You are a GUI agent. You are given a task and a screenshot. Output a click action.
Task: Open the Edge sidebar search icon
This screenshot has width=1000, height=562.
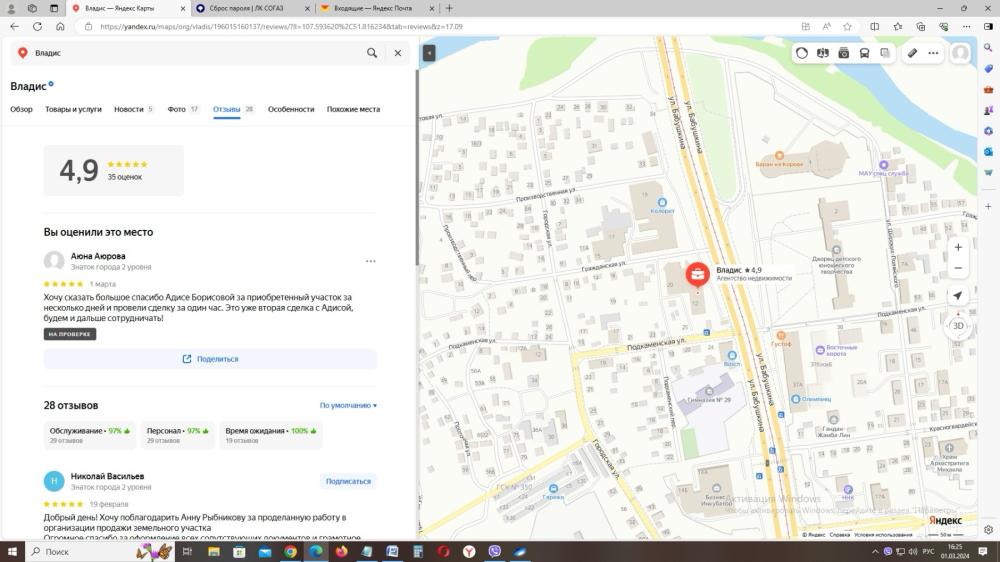pyautogui.click(x=989, y=48)
